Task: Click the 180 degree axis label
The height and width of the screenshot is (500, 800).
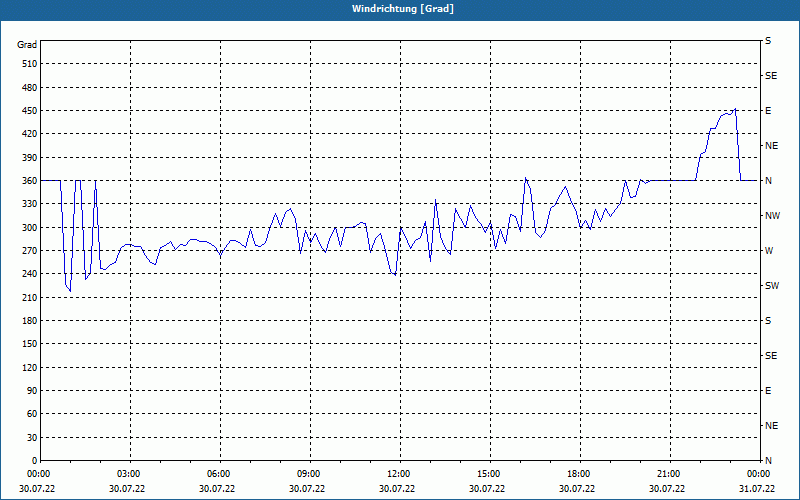Action: click(30, 320)
